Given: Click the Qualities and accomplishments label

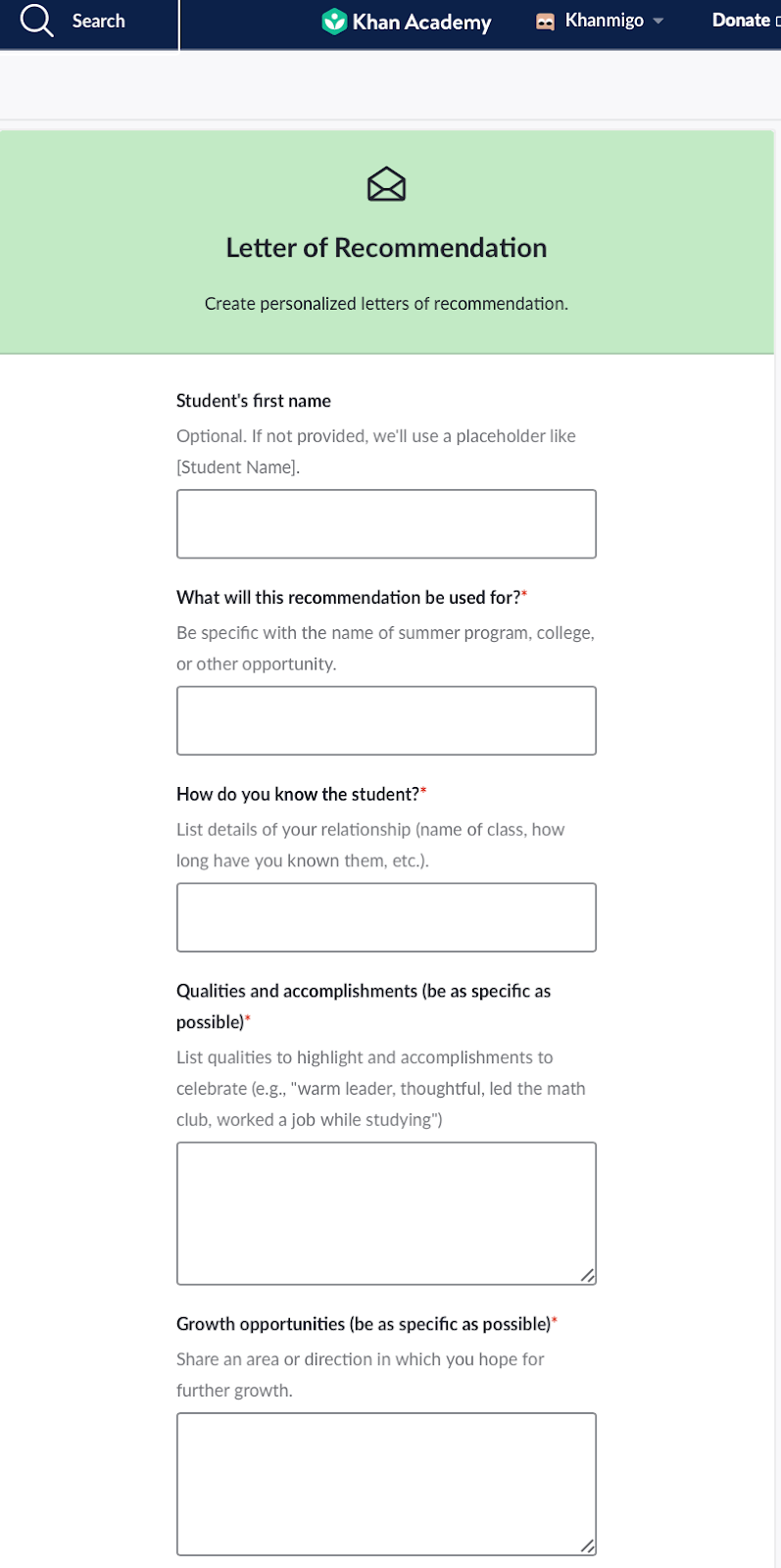Looking at the screenshot, I should pos(363,992).
